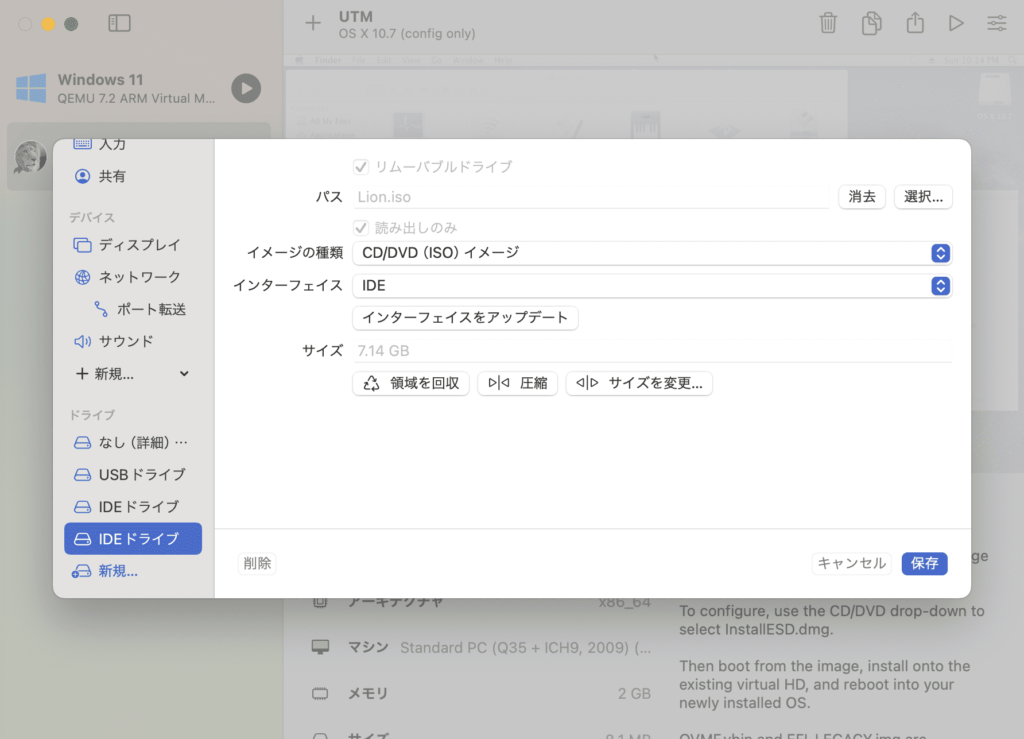
Task: Select the OS X lion VM avatar
Action: (30, 157)
